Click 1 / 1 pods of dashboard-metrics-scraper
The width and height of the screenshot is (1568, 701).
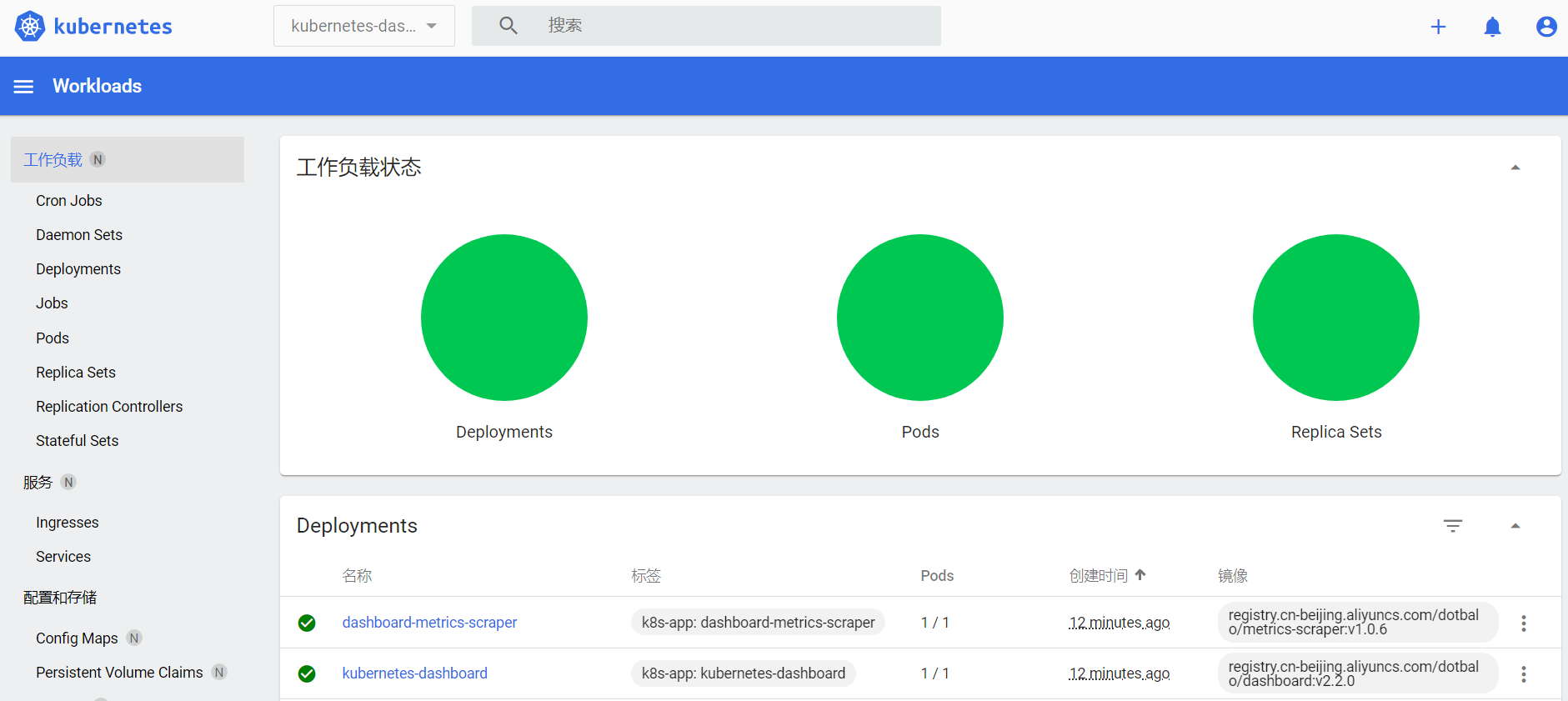click(935, 623)
